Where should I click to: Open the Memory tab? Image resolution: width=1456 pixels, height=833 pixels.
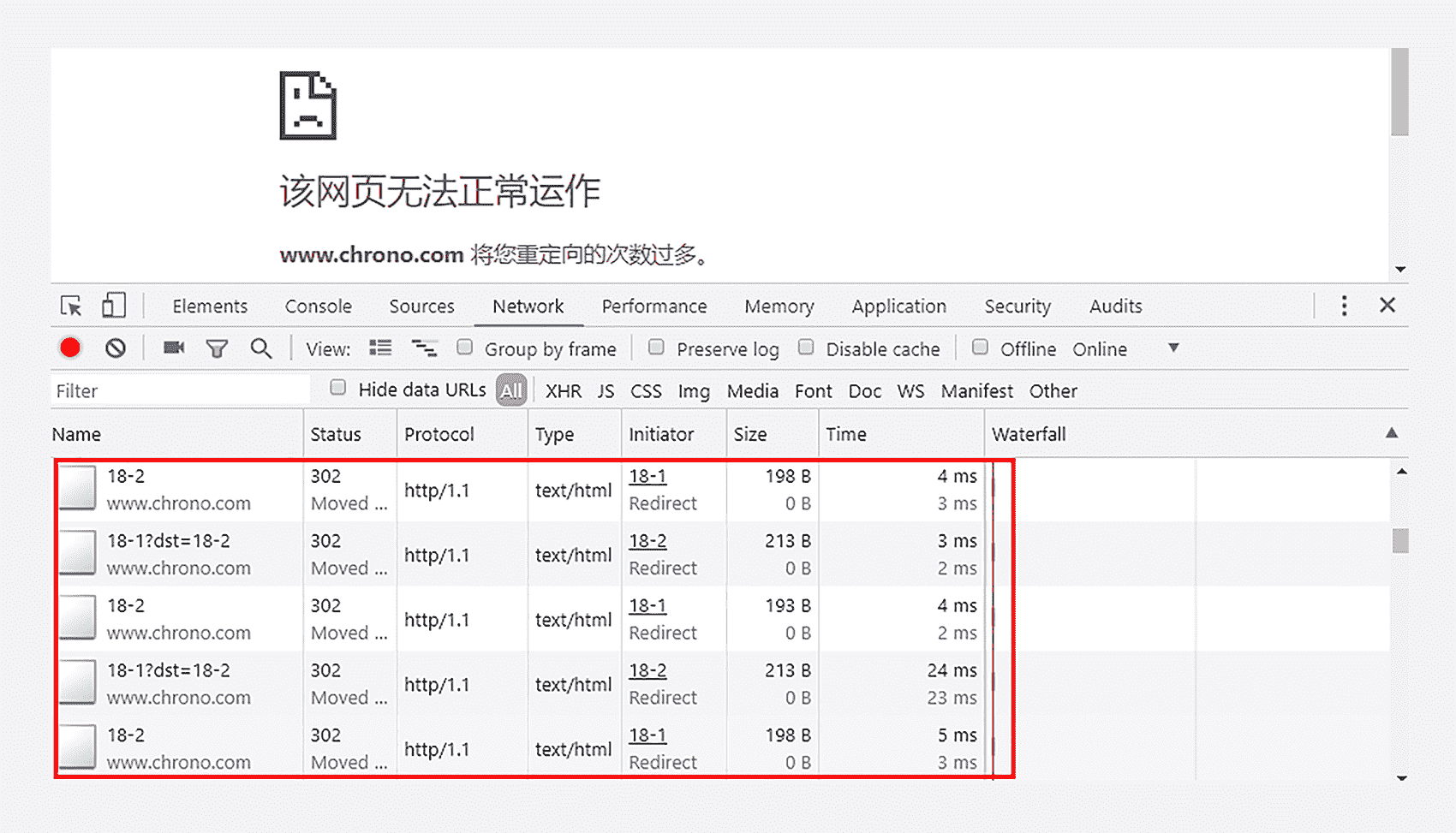[779, 306]
